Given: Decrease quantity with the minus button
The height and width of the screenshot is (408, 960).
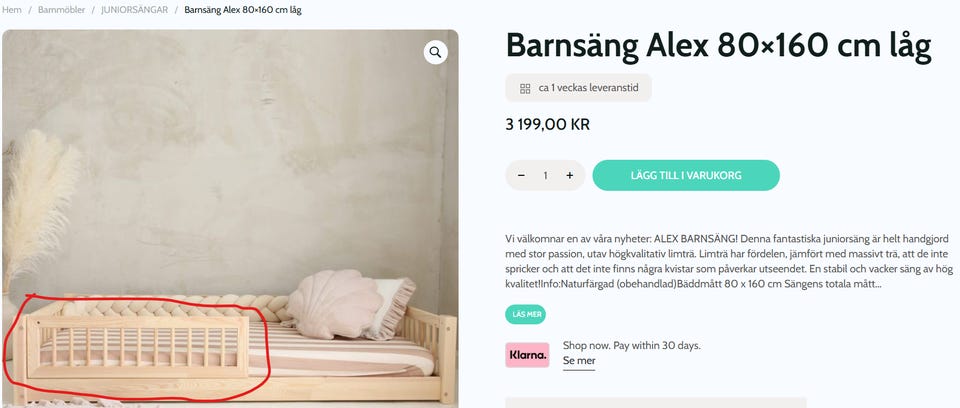Looking at the screenshot, I should click(x=521, y=175).
